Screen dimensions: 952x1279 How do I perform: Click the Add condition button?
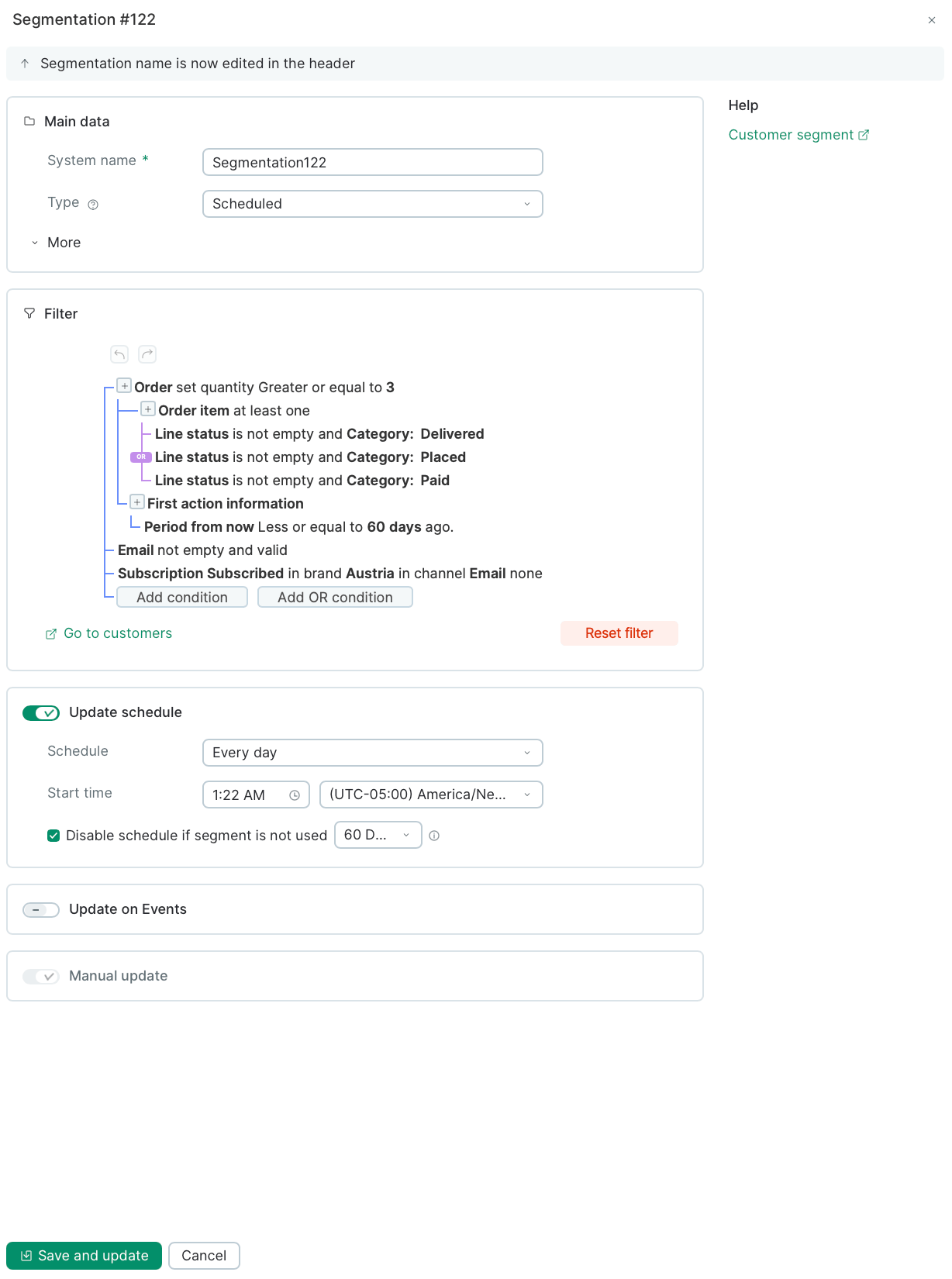coord(182,597)
